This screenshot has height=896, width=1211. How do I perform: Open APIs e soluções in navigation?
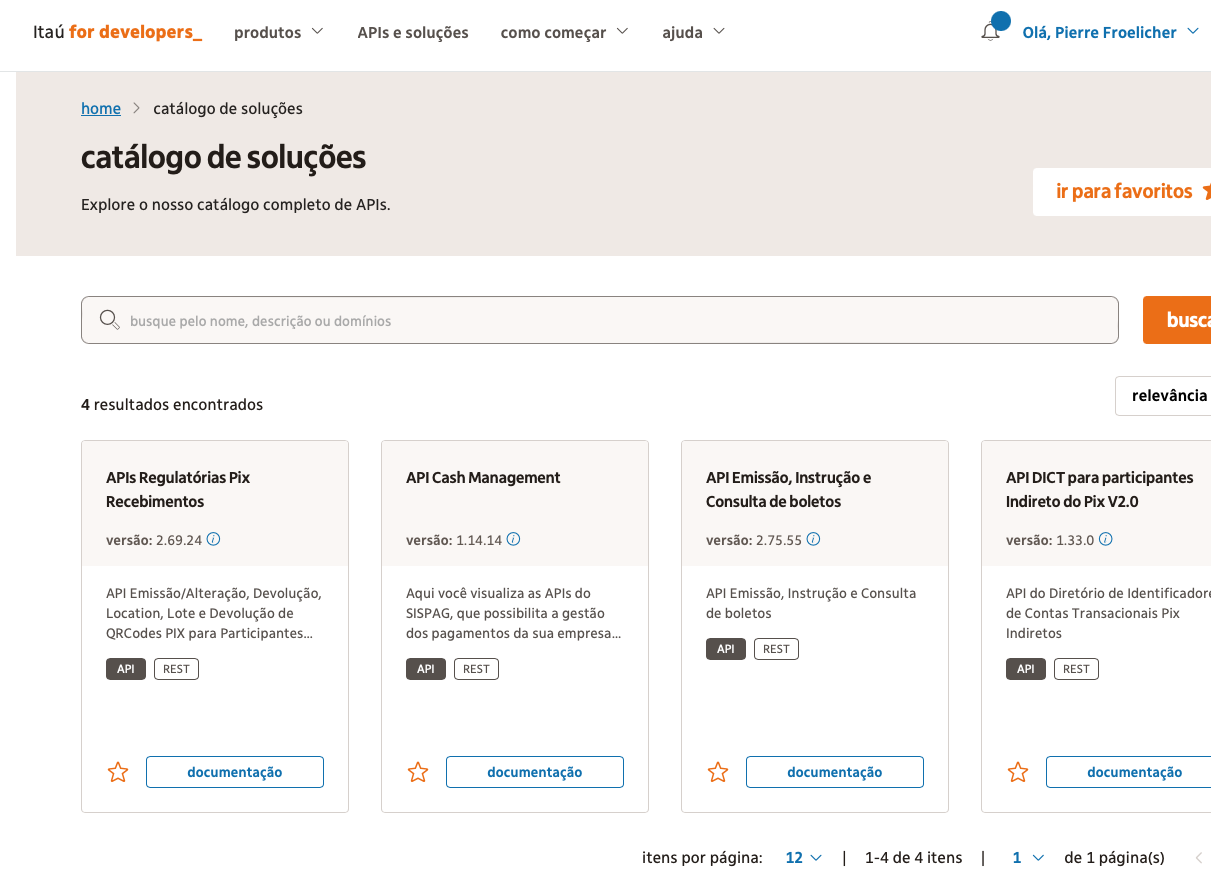pyautogui.click(x=413, y=32)
